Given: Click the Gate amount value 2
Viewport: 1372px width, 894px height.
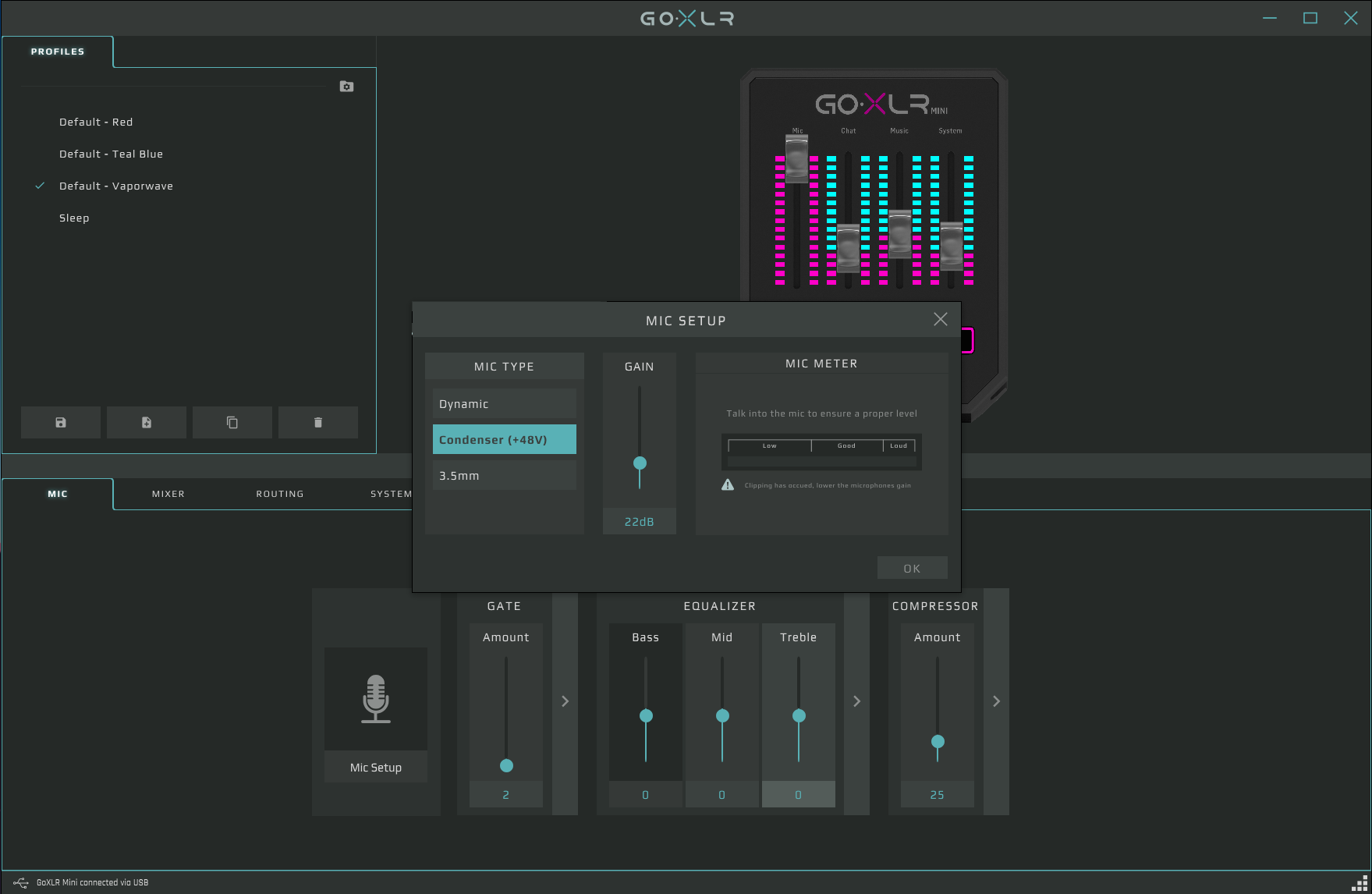Looking at the screenshot, I should coord(506,794).
